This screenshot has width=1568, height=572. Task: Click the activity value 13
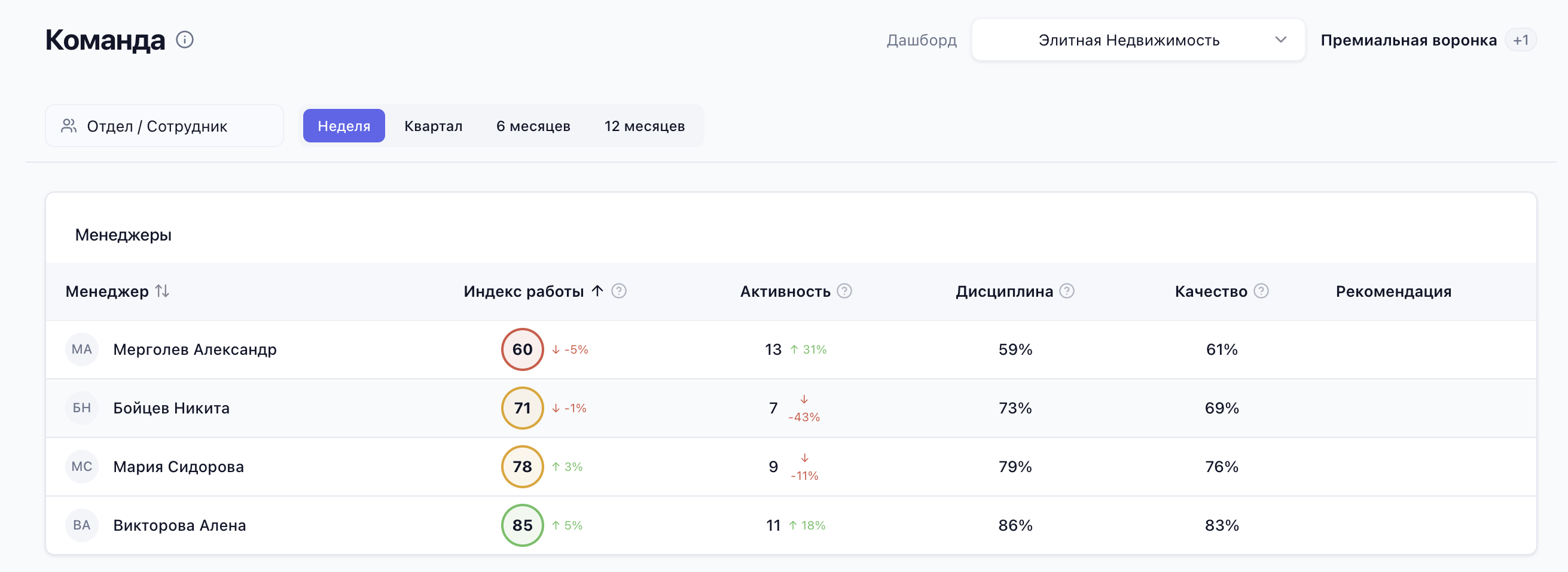773,349
